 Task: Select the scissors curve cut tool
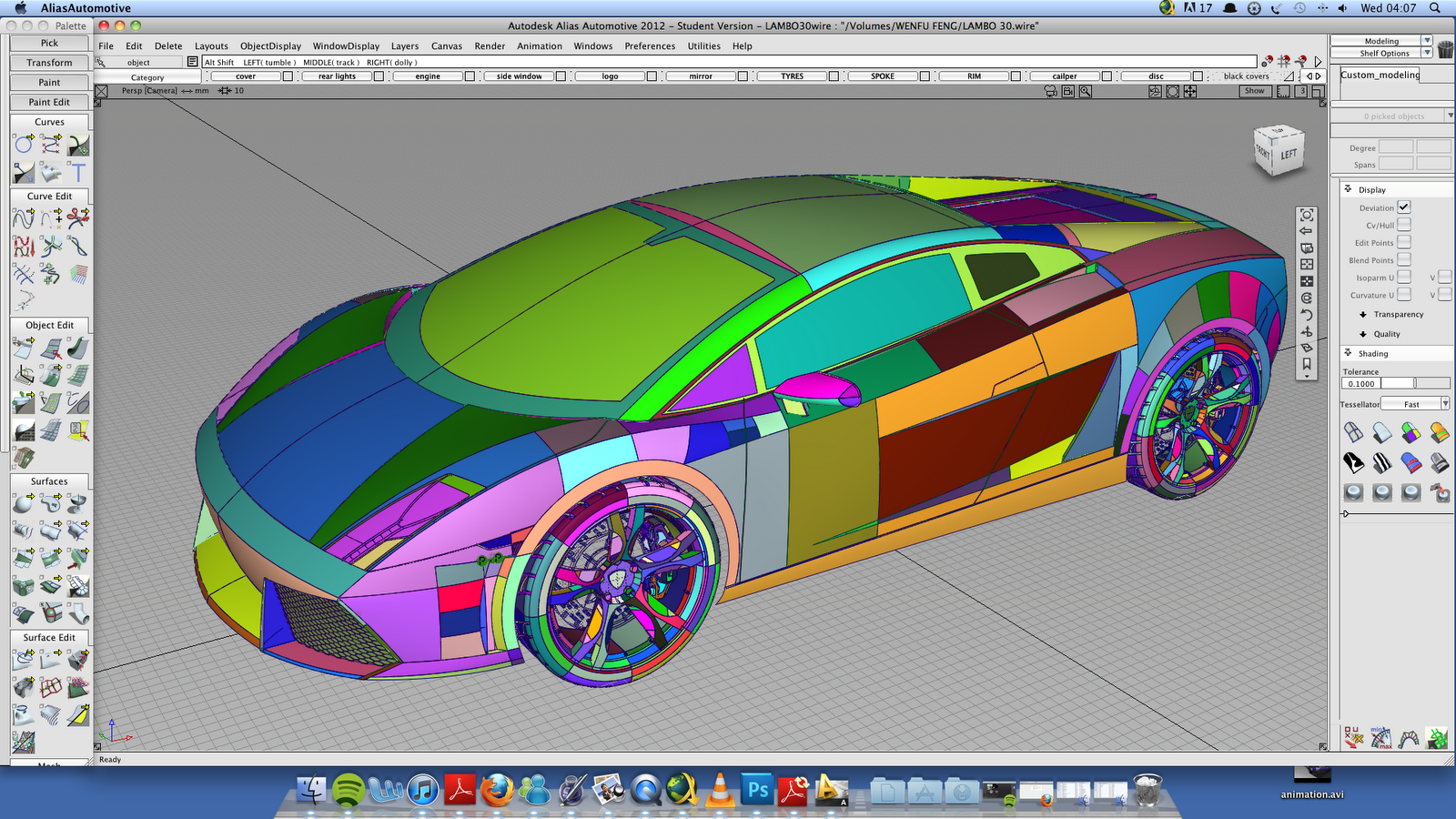[78, 218]
